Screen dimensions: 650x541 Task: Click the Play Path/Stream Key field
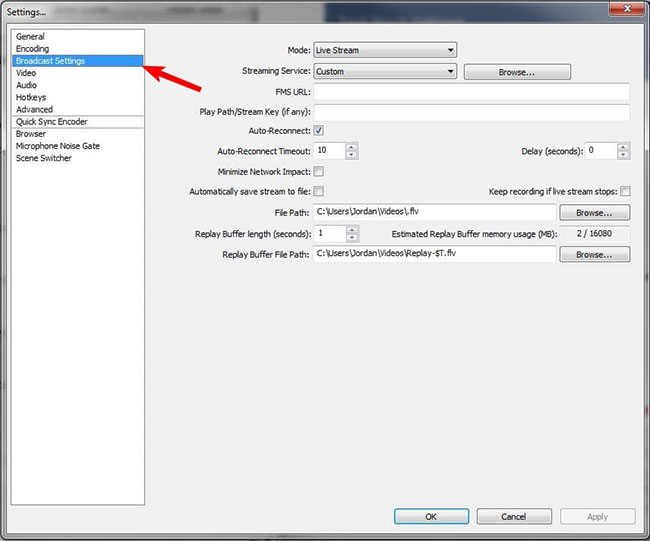tap(472, 112)
